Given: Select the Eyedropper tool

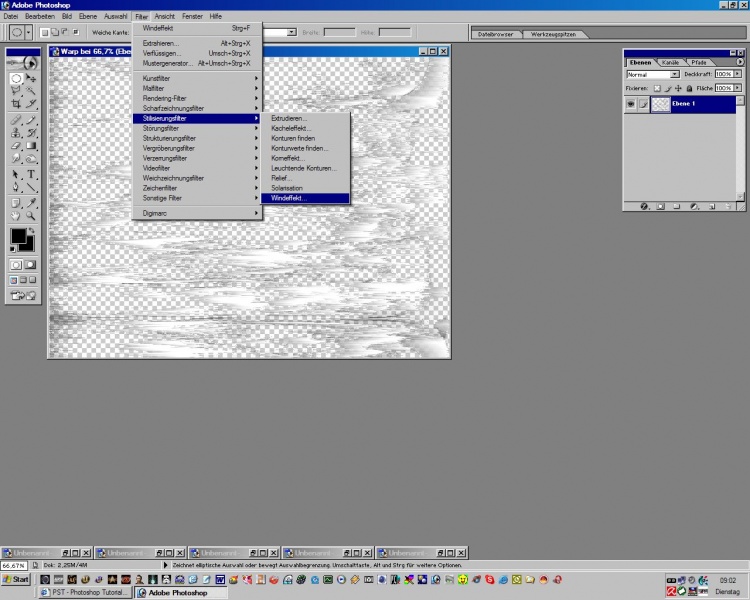Looking at the screenshot, I should tap(31, 203).
